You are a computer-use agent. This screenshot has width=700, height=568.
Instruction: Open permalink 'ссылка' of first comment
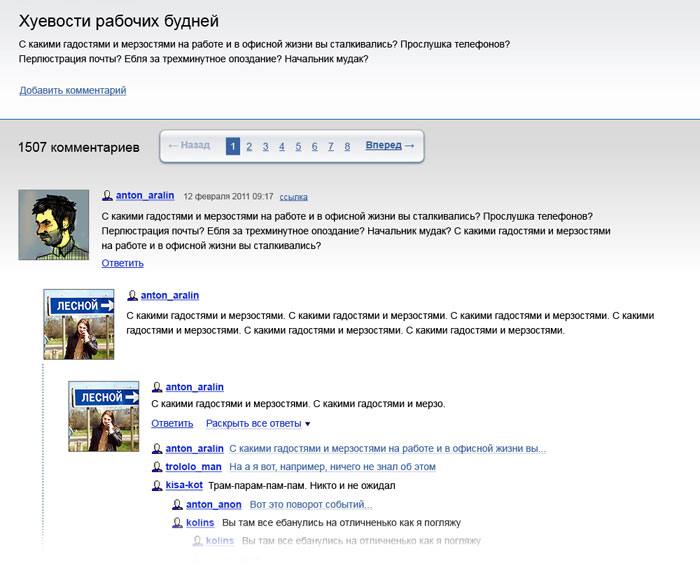click(x=294, y=197)
